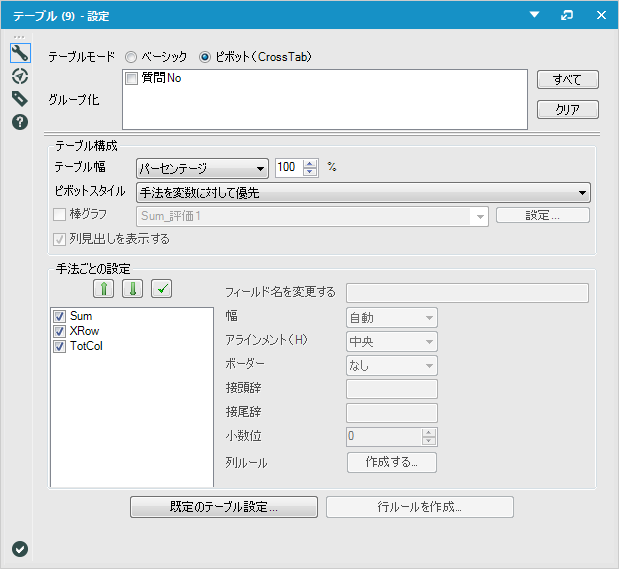Open the help question mark icon
Image resolution: width=619 pixels, height=569 pixels.
[x=19, y=121]
